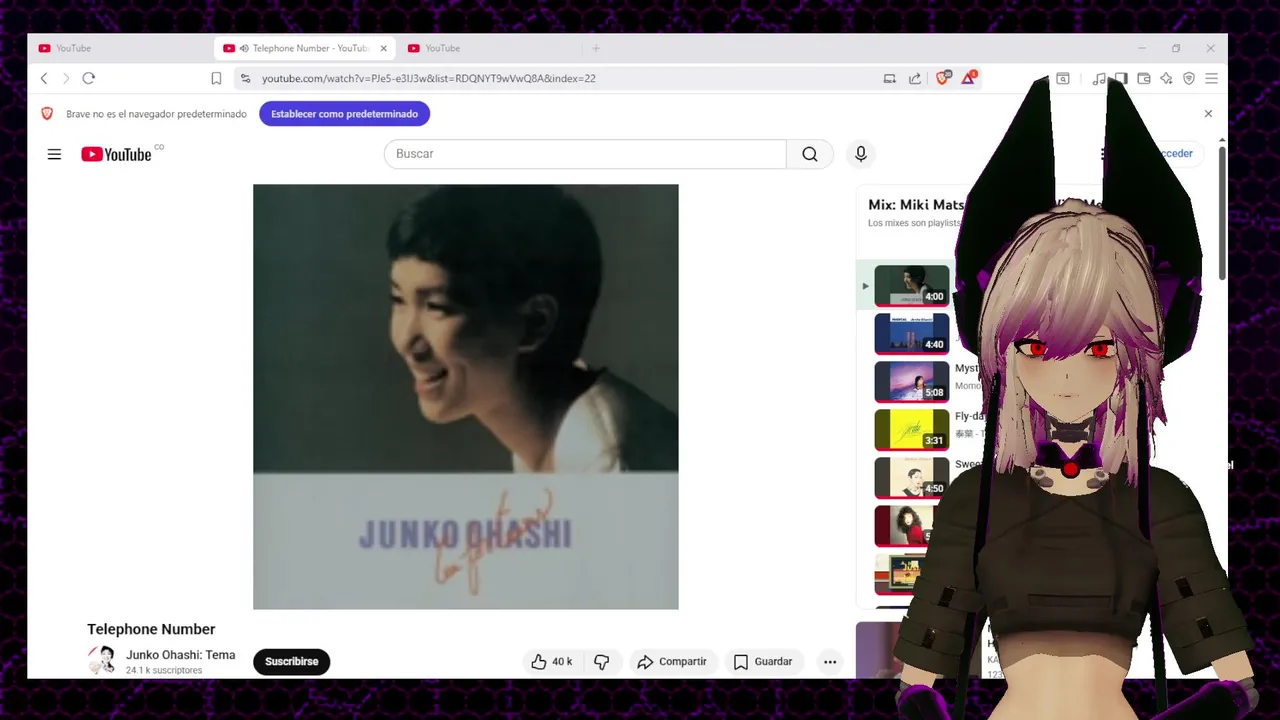Open the Brave Shields lion icon

(x=943, y=78)
